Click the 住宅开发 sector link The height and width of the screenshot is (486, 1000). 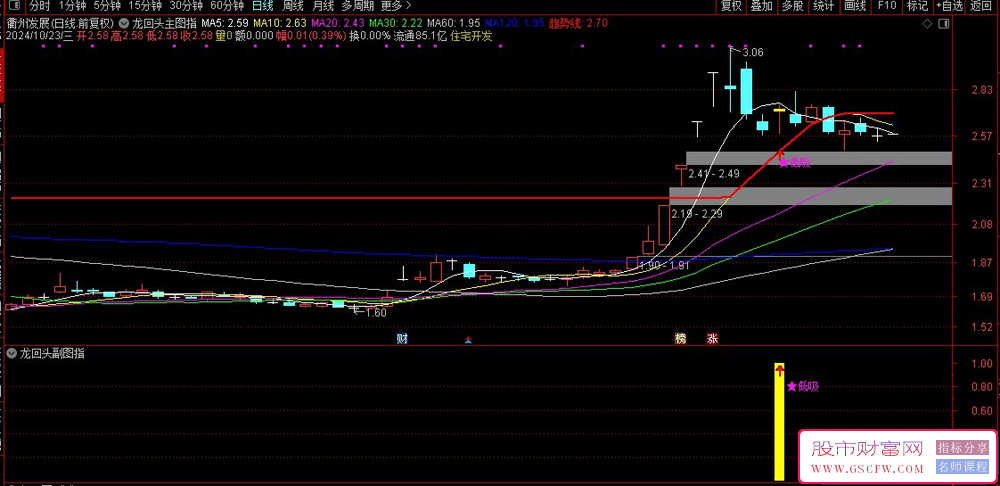click(471, 36)
